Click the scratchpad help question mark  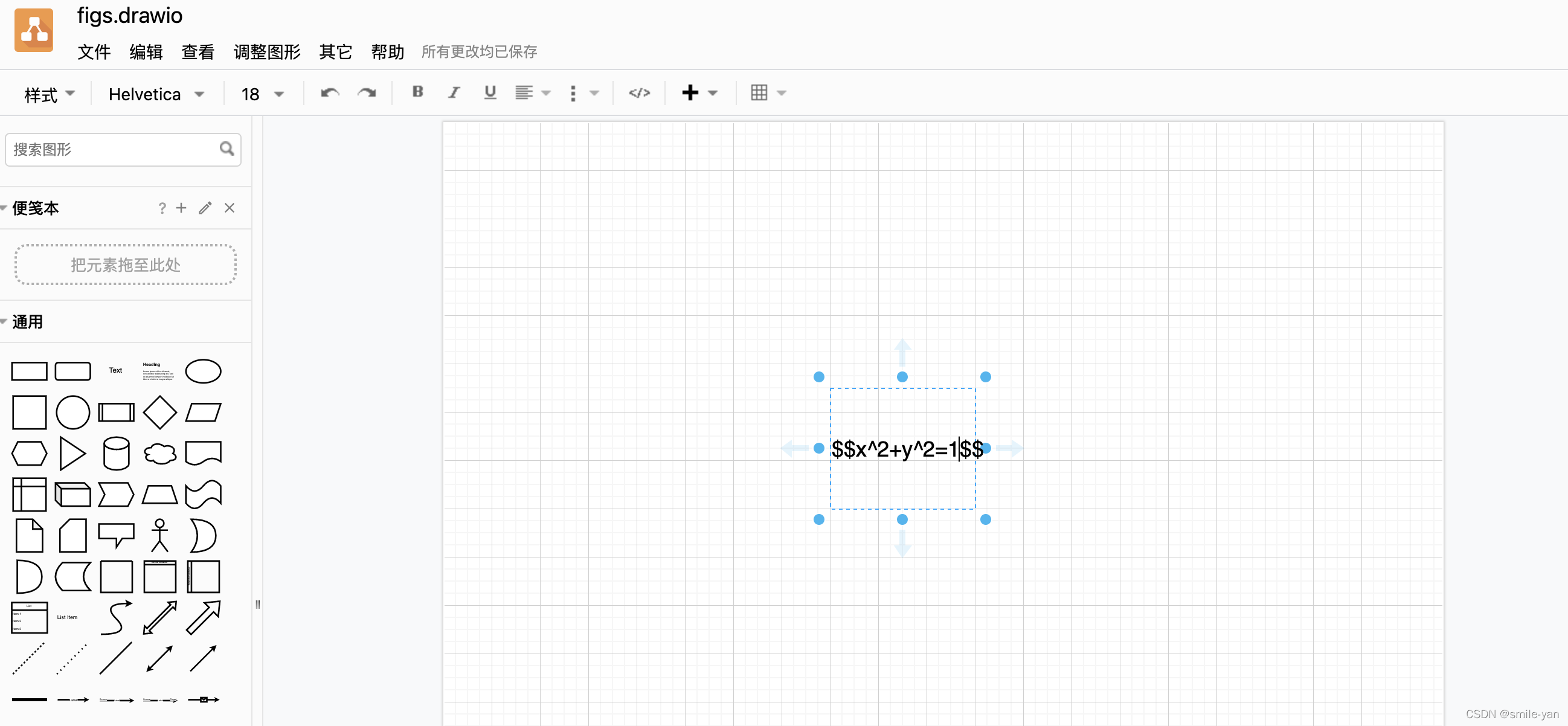pyautogui.click(x=162, y=208)
